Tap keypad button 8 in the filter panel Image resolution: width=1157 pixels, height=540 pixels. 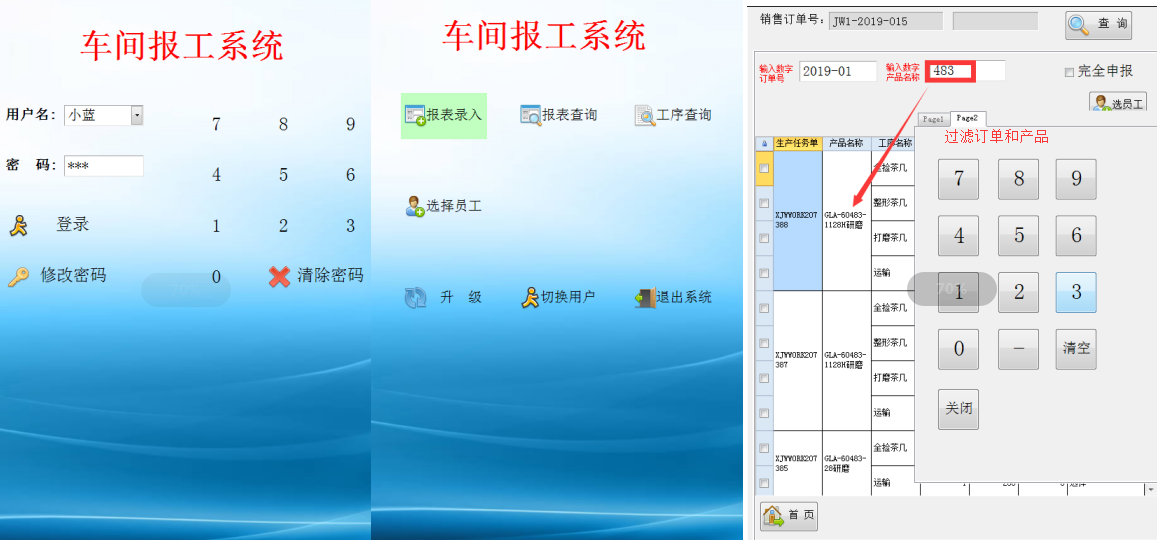pyautogui.click(x=1018, y=179)
